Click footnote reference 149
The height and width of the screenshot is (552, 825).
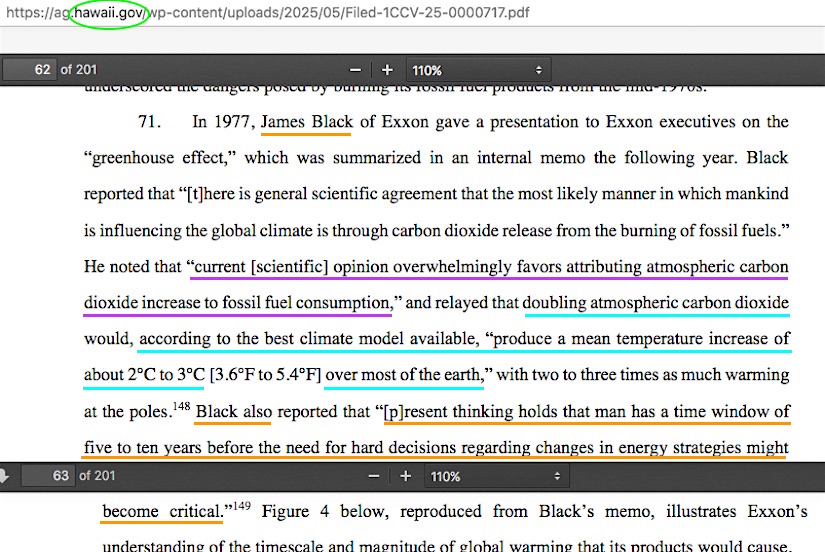241,506
